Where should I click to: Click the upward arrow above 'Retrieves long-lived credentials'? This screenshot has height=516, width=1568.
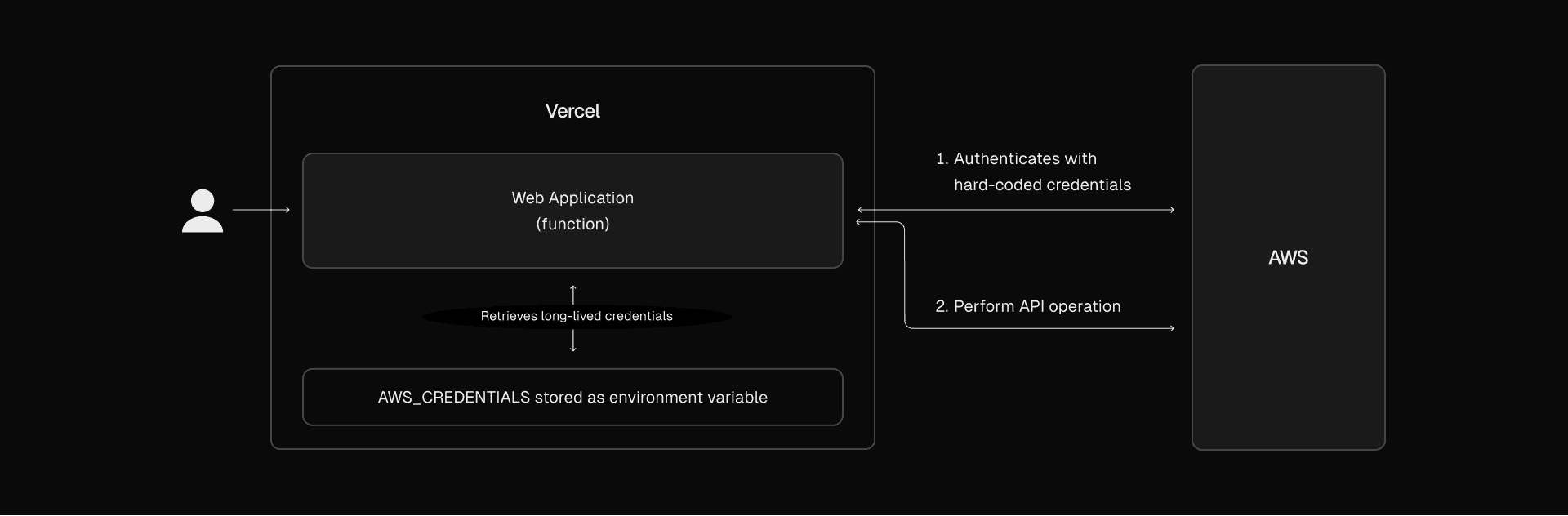coord(573,294)
